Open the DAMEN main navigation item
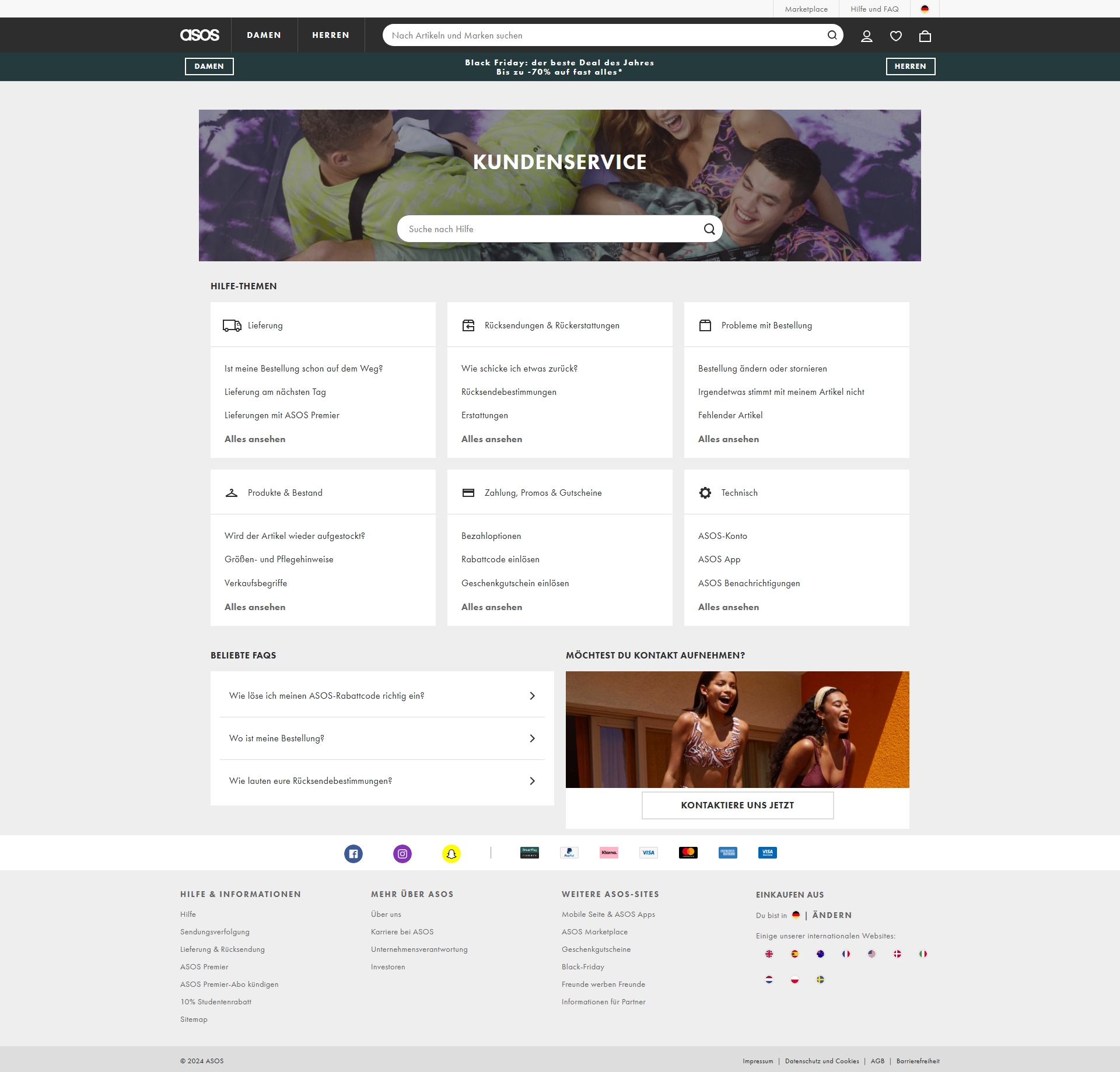1120x1072 pixels. pyautogui.click(x=264, y=35)
